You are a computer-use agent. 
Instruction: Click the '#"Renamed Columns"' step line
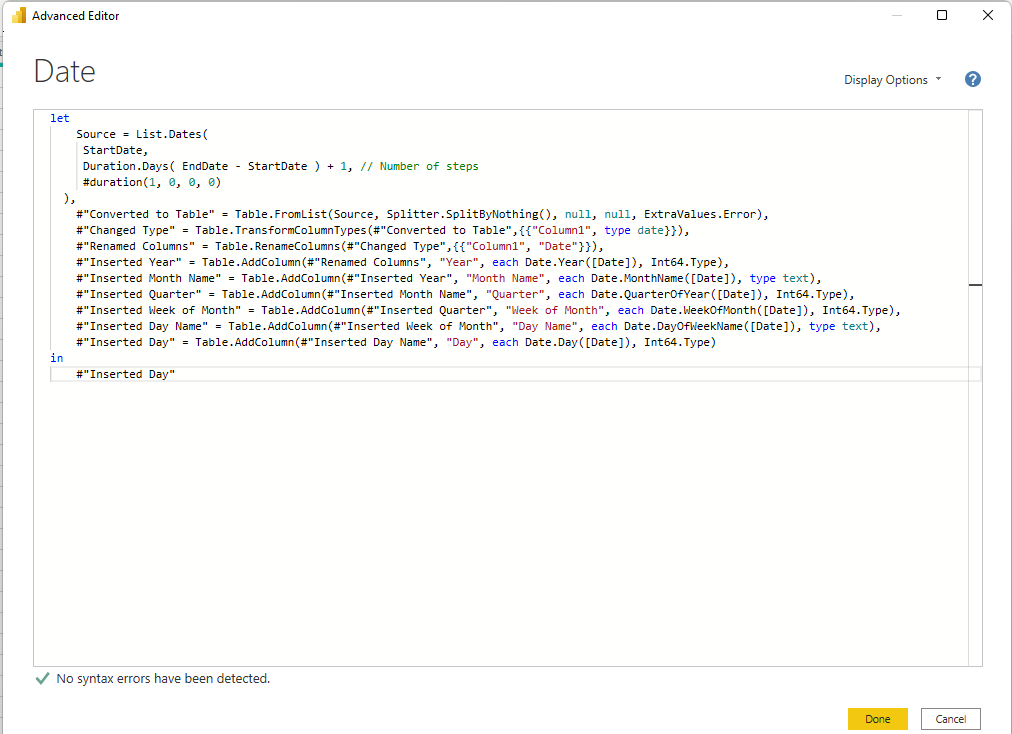[x=339, y=246]
